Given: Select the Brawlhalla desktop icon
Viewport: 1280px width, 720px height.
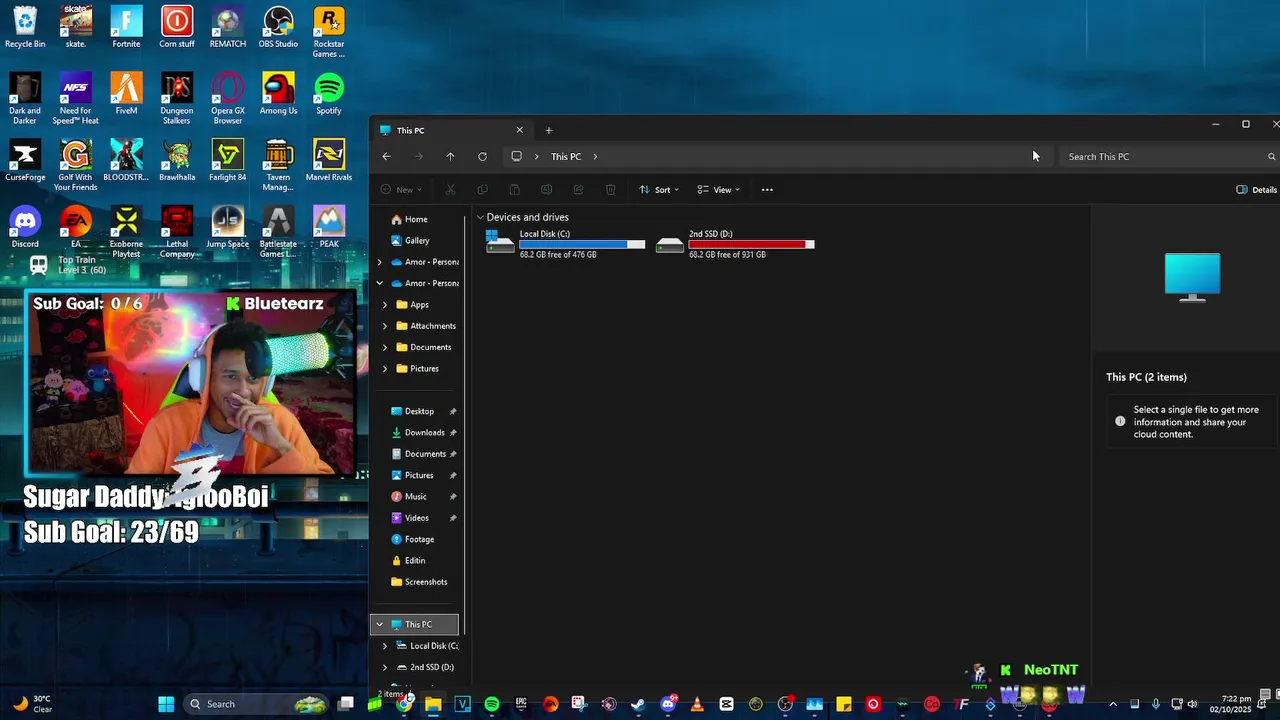Looking at the screenshot, I should (177, 161).
